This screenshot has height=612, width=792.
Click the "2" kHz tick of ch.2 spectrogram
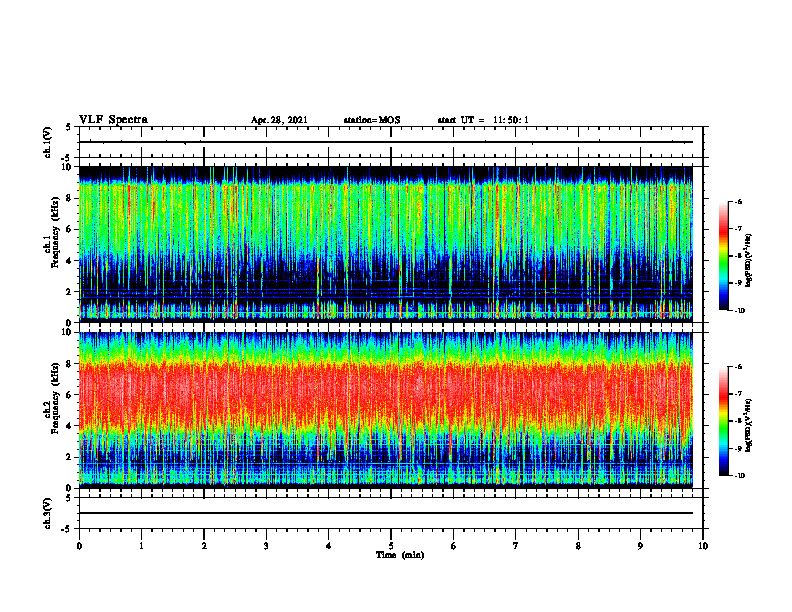(70, 457)
